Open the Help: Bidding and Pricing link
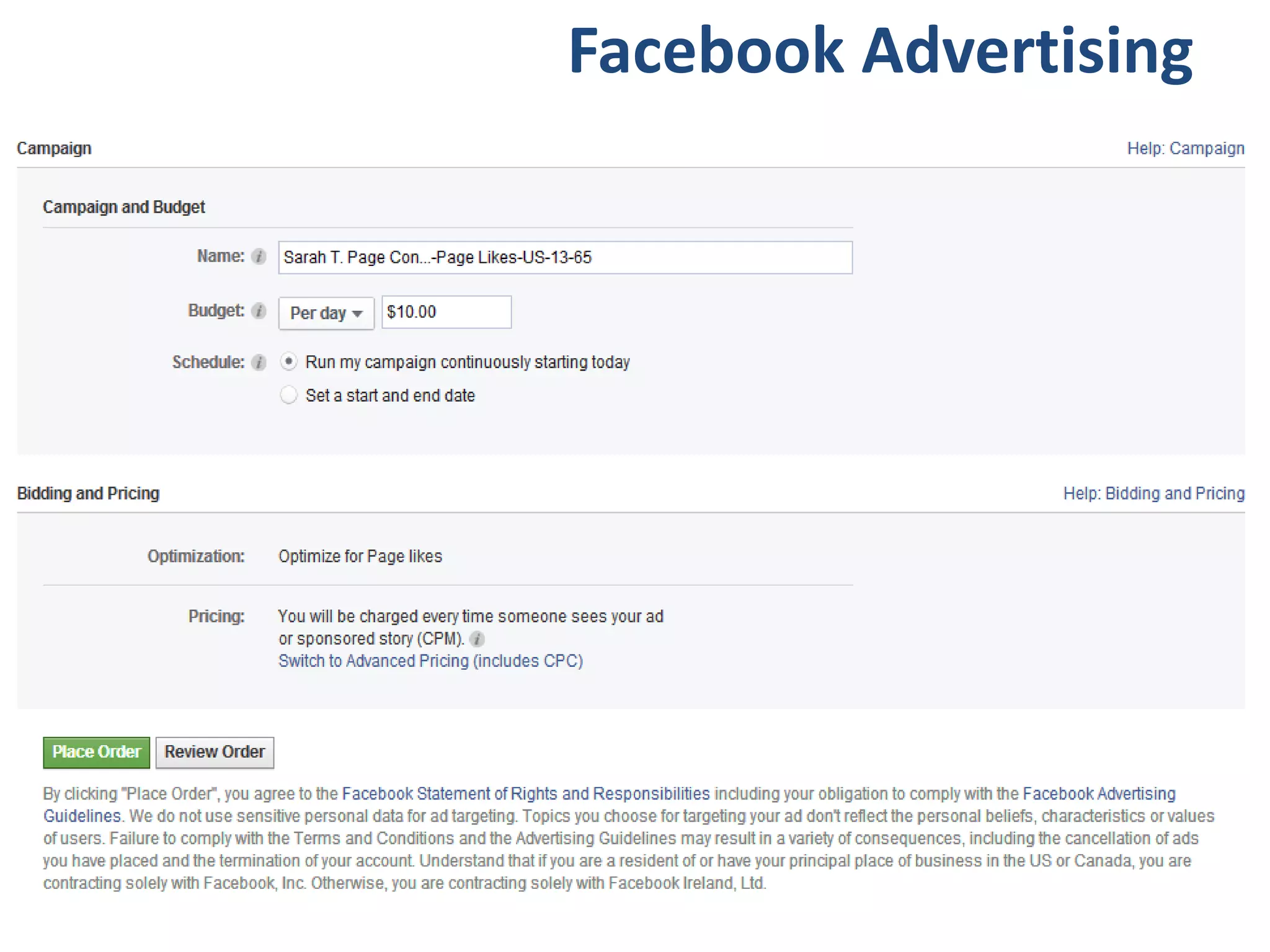The image size is (1270, 952). 1154,493
